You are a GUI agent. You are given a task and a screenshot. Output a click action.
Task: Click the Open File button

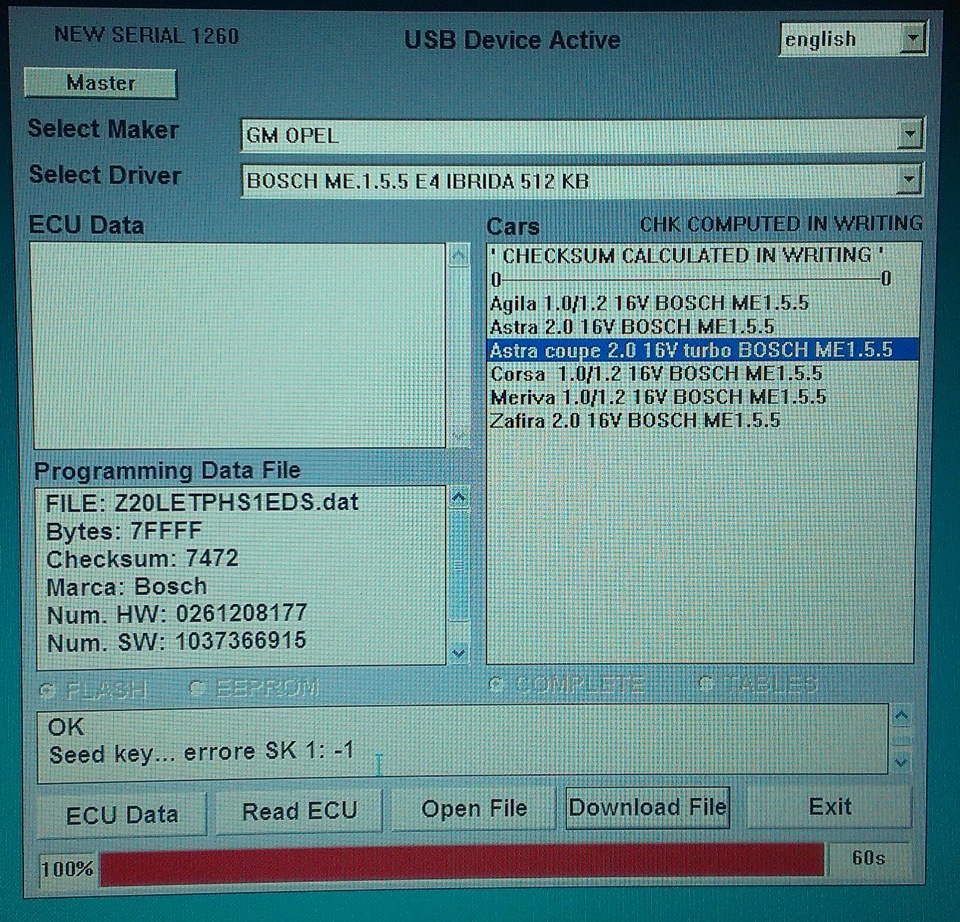point(474,809)
